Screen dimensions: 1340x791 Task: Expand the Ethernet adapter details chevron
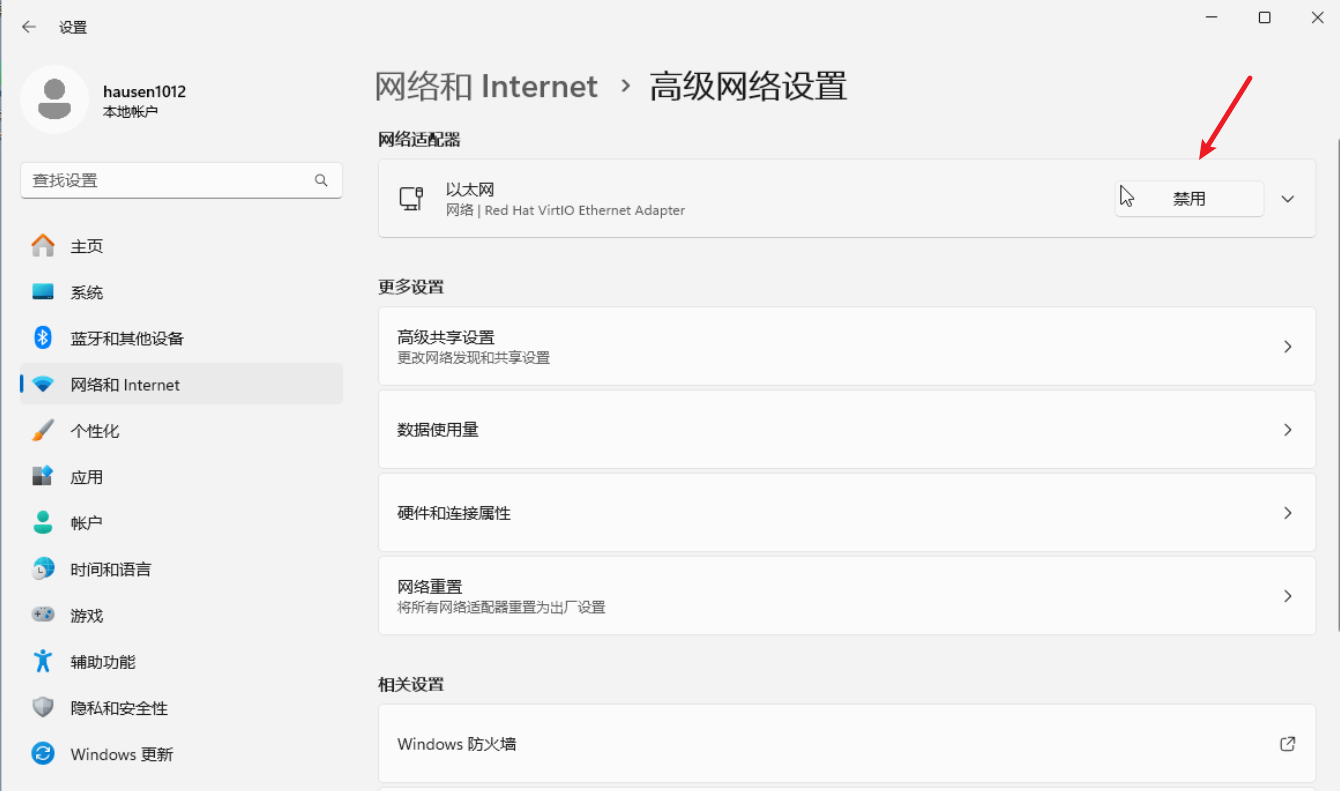[1288, 198]
